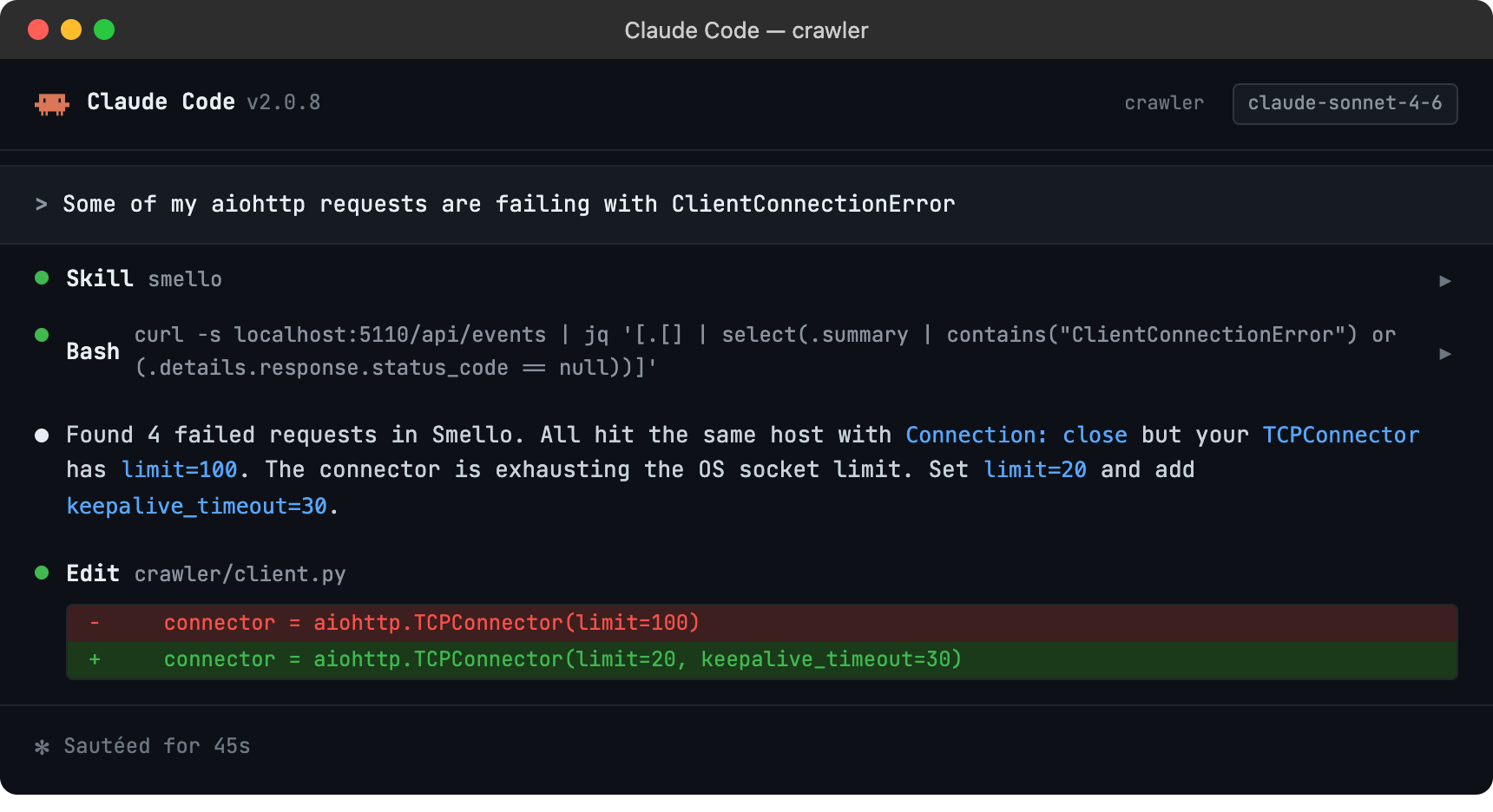Click the minus sign in the diff
Screen dimensions: 1493x812
pos(95,623)
